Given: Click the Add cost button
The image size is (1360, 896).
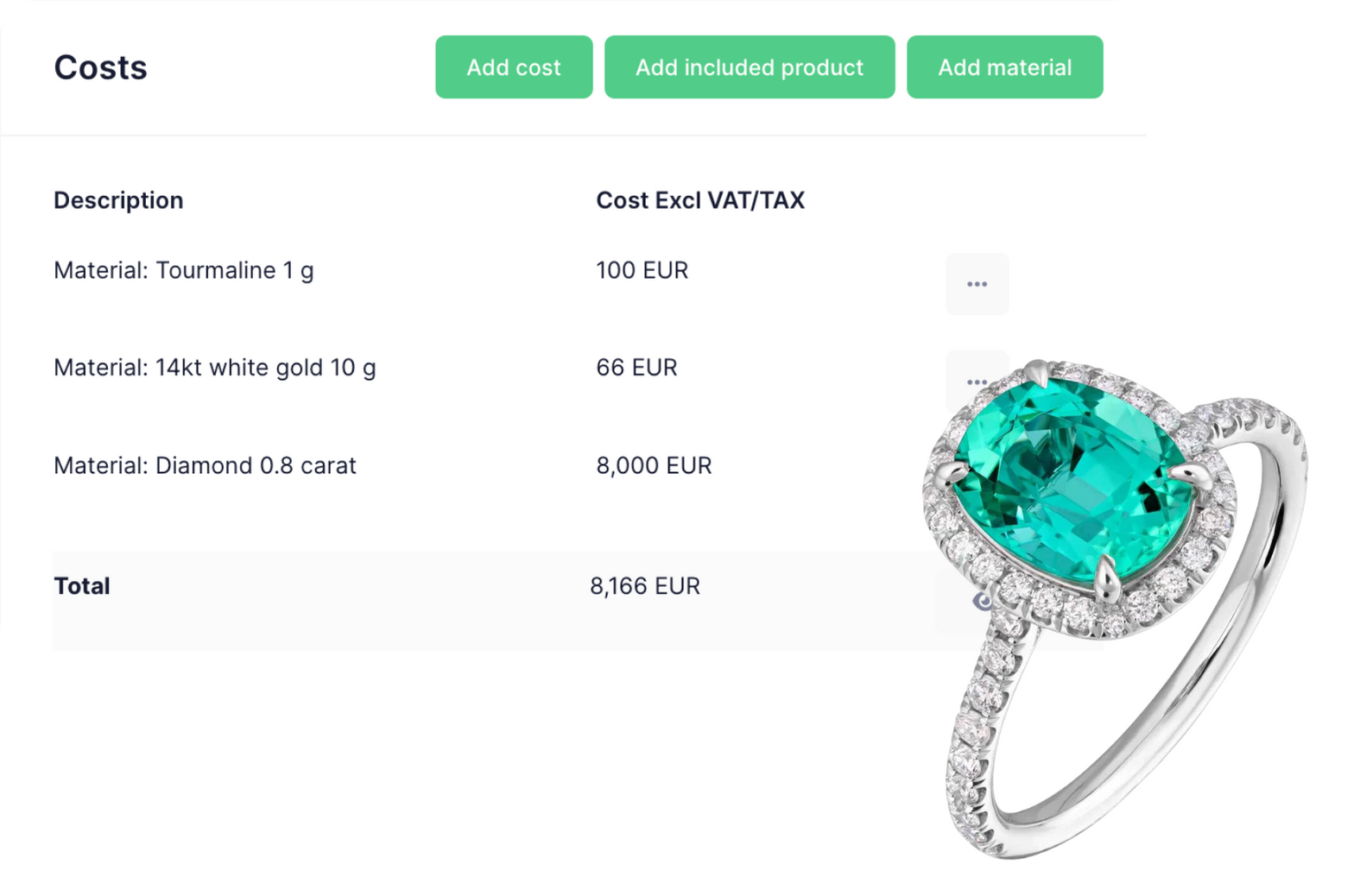Looking at the screenshot, I should click(513, 66).
